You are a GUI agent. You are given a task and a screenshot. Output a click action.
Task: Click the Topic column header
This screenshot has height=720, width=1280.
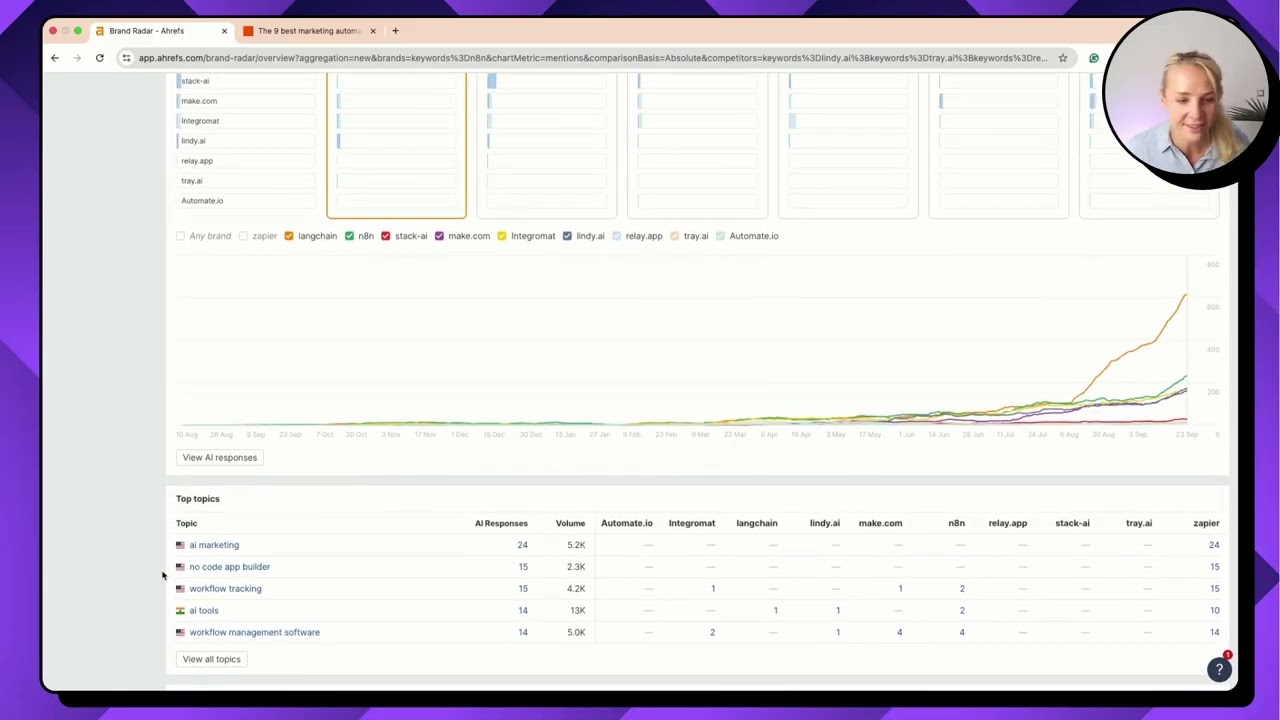tap(186, 523)
